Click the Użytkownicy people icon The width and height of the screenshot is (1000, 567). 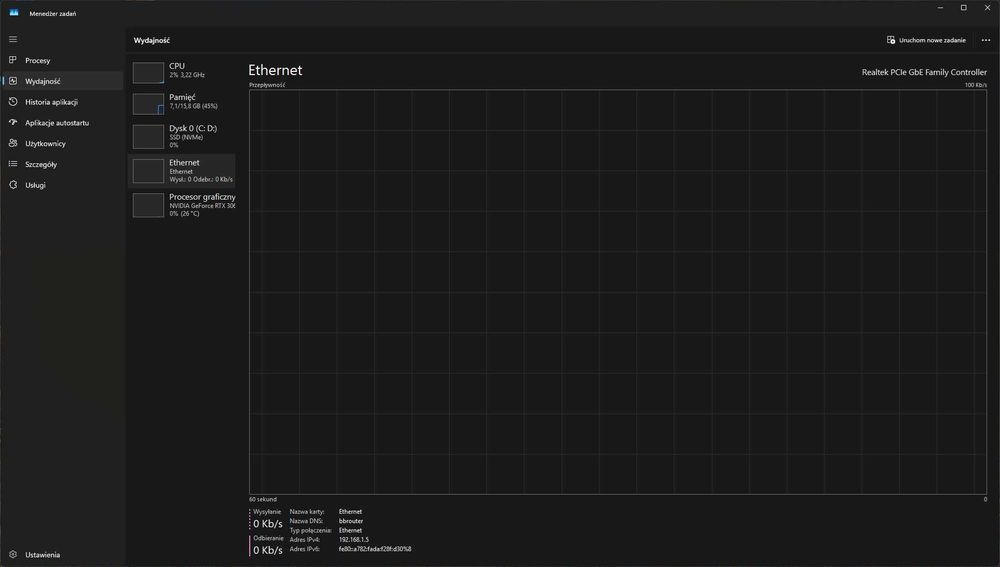[13, 144]
